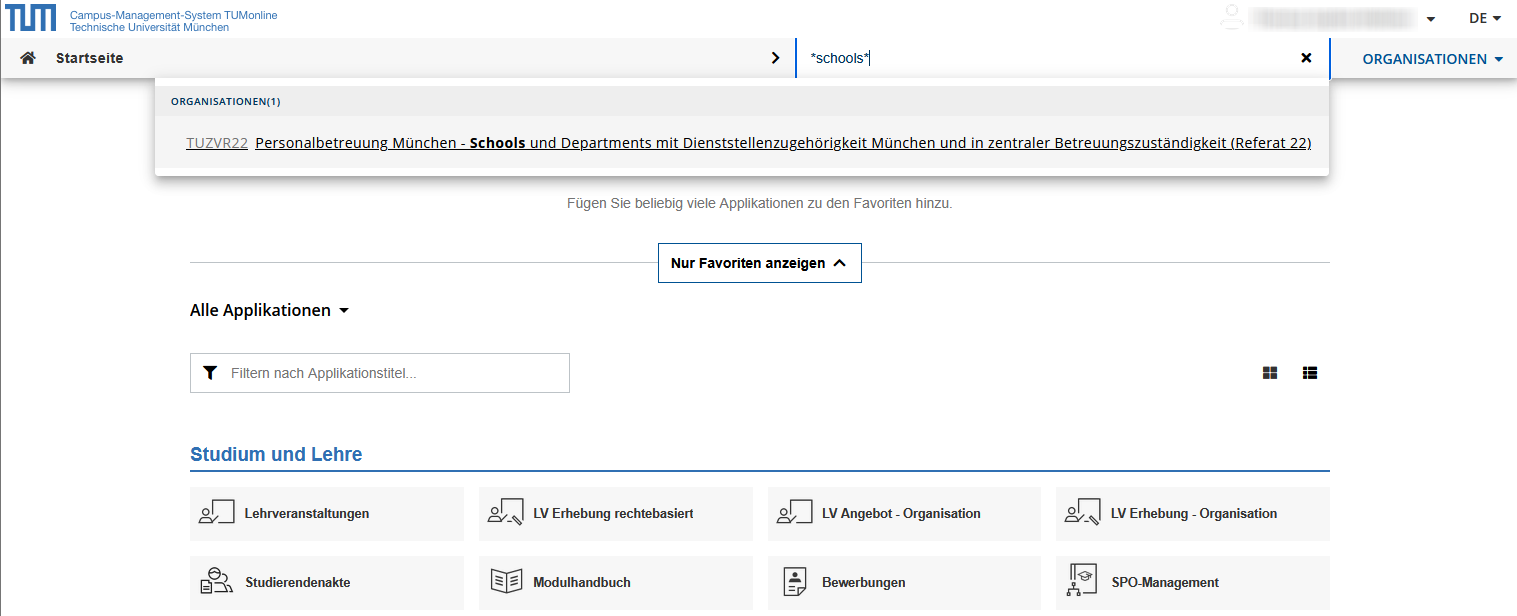
Task: Open the ORGANISATIONEN search scope dropdown
Action: 1432,59
